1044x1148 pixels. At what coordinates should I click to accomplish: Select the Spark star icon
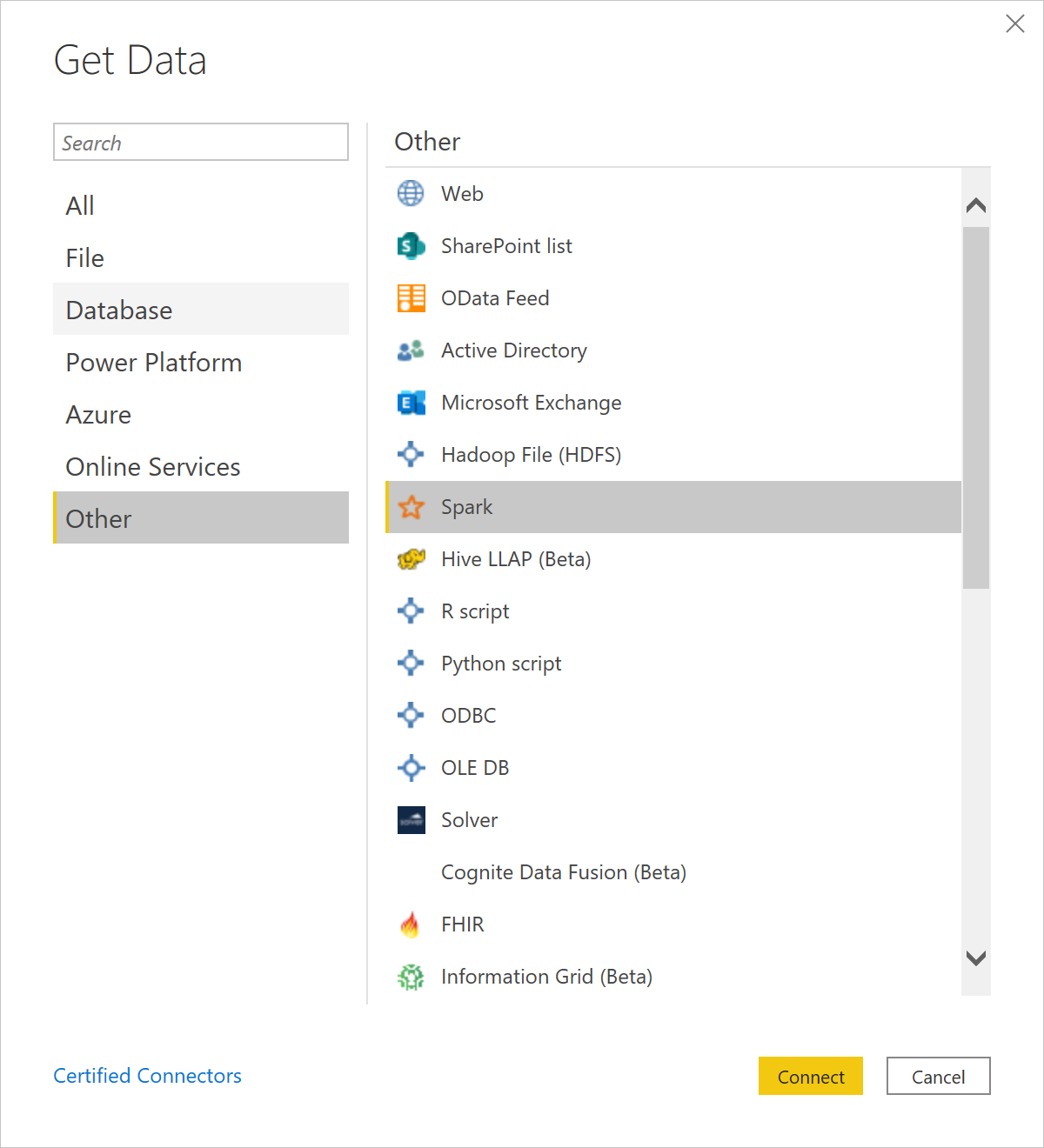[x=411, y=507]
